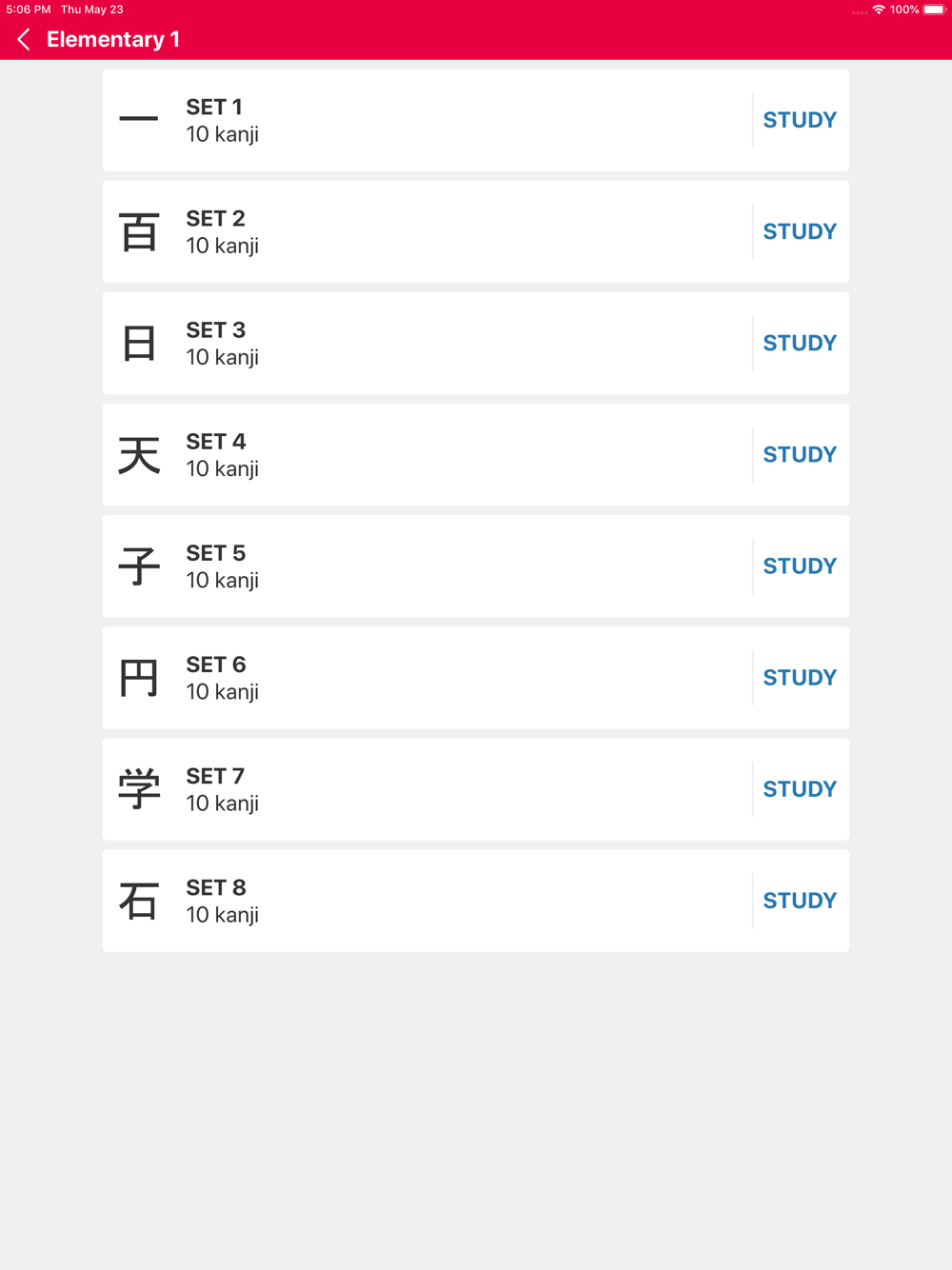Tap the 石 kanji icon for Set 8

tap(139, 901)
